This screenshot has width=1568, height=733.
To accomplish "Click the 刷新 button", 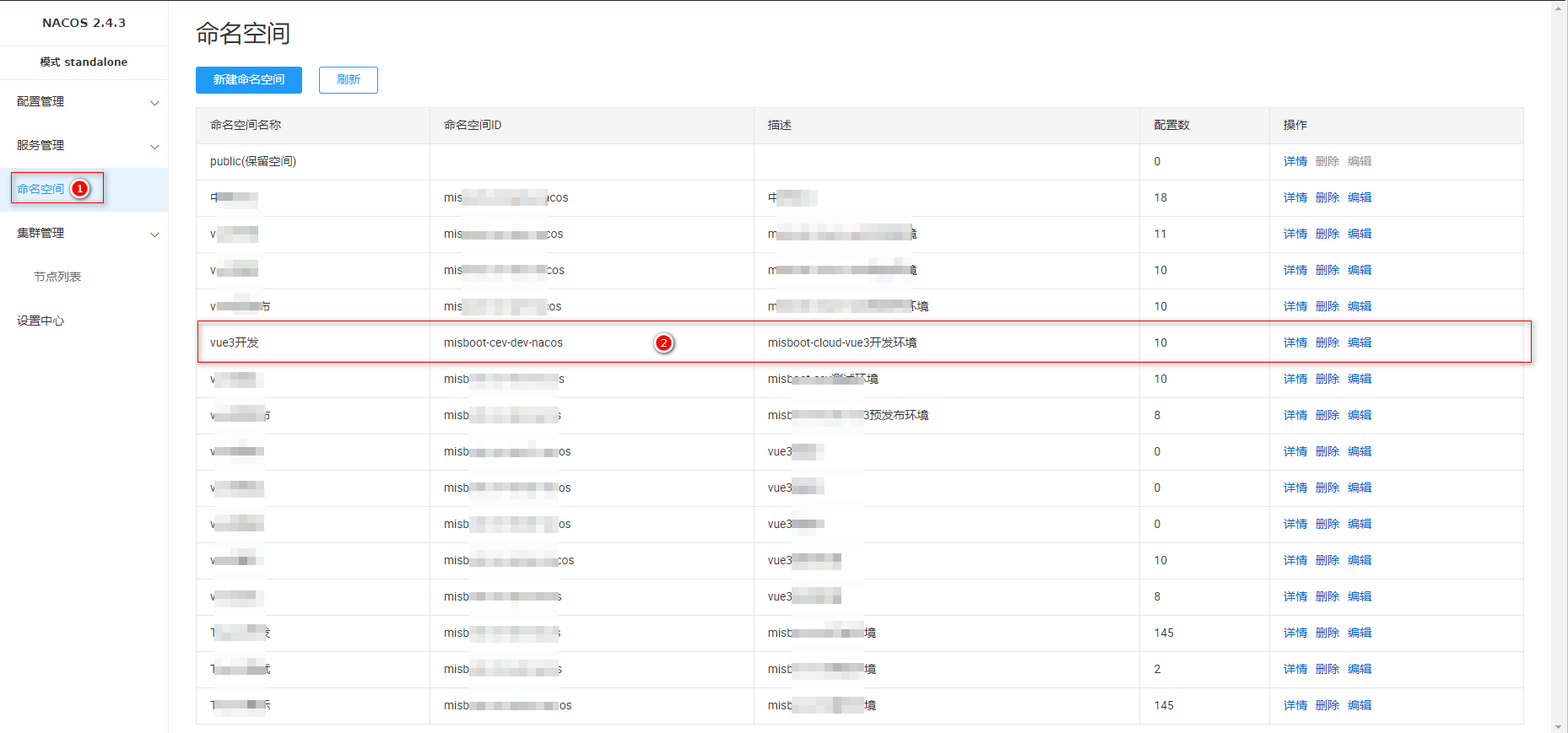I will point(349,80).
